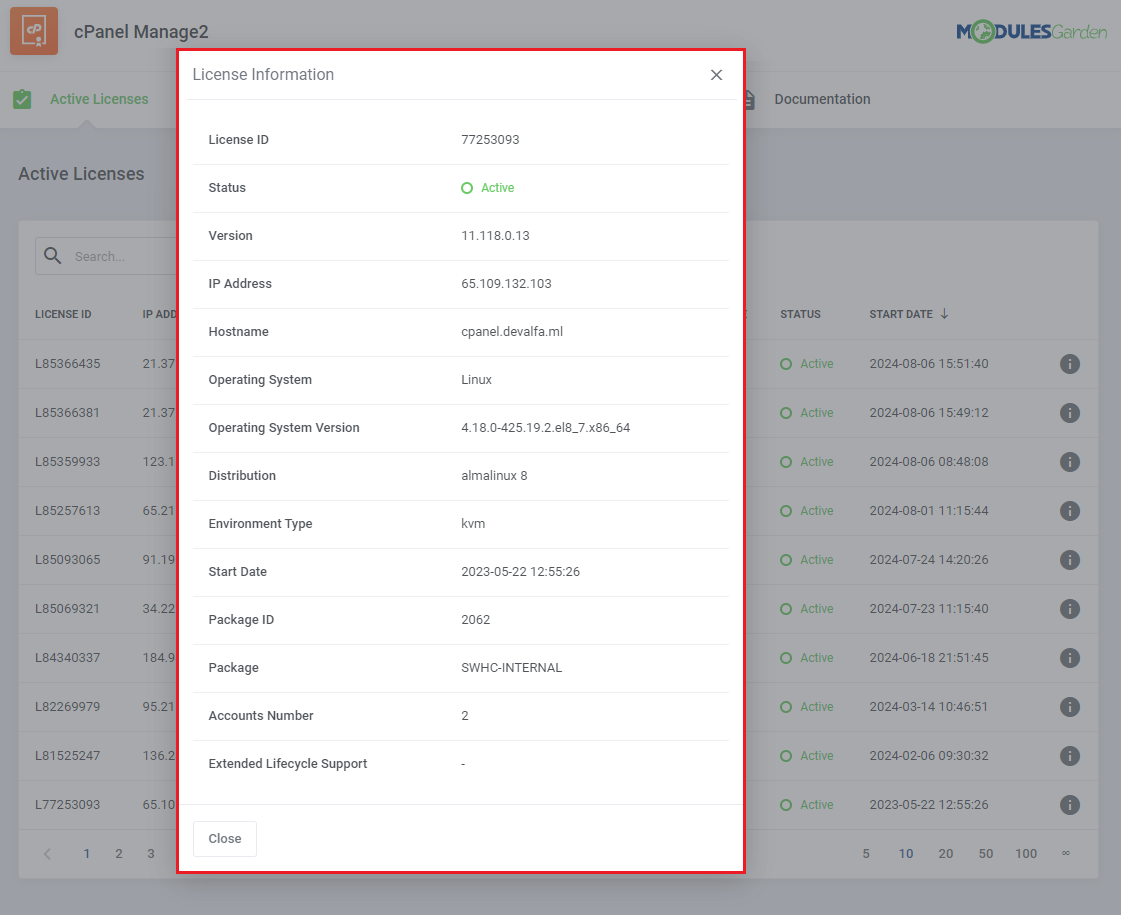Click the green Active status in dialog
1121x915 pixels.
coord(488,188)
